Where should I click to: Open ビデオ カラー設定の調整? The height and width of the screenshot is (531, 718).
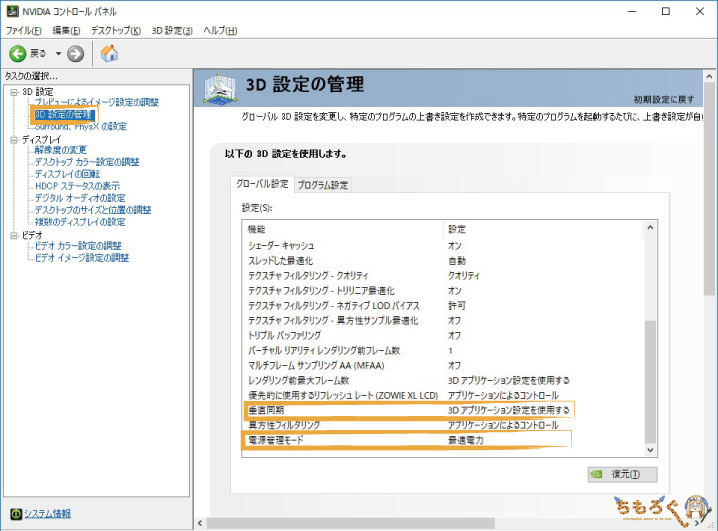coord(78,246)
